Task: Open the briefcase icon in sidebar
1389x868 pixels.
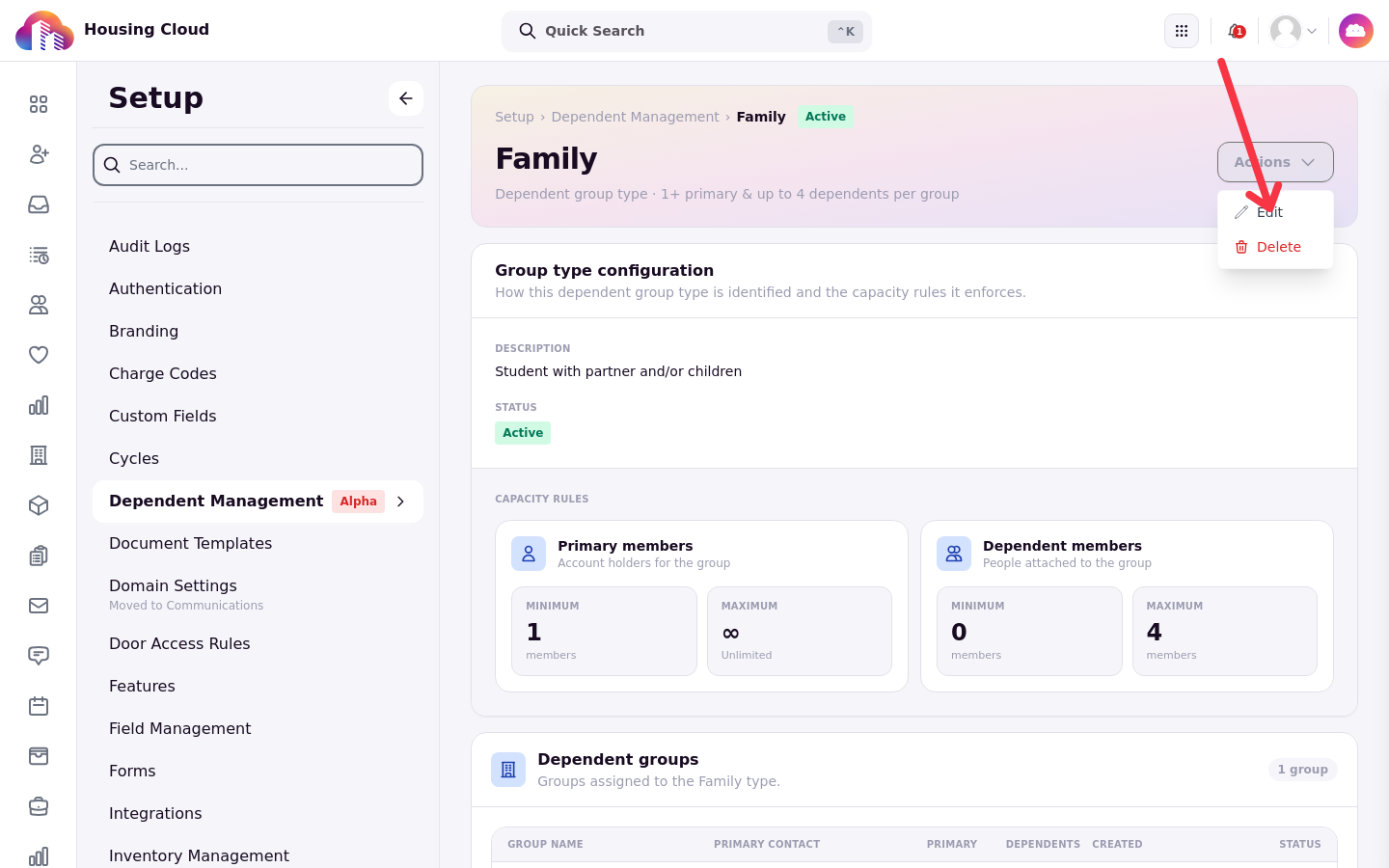Action: click(x=39, y=806)
